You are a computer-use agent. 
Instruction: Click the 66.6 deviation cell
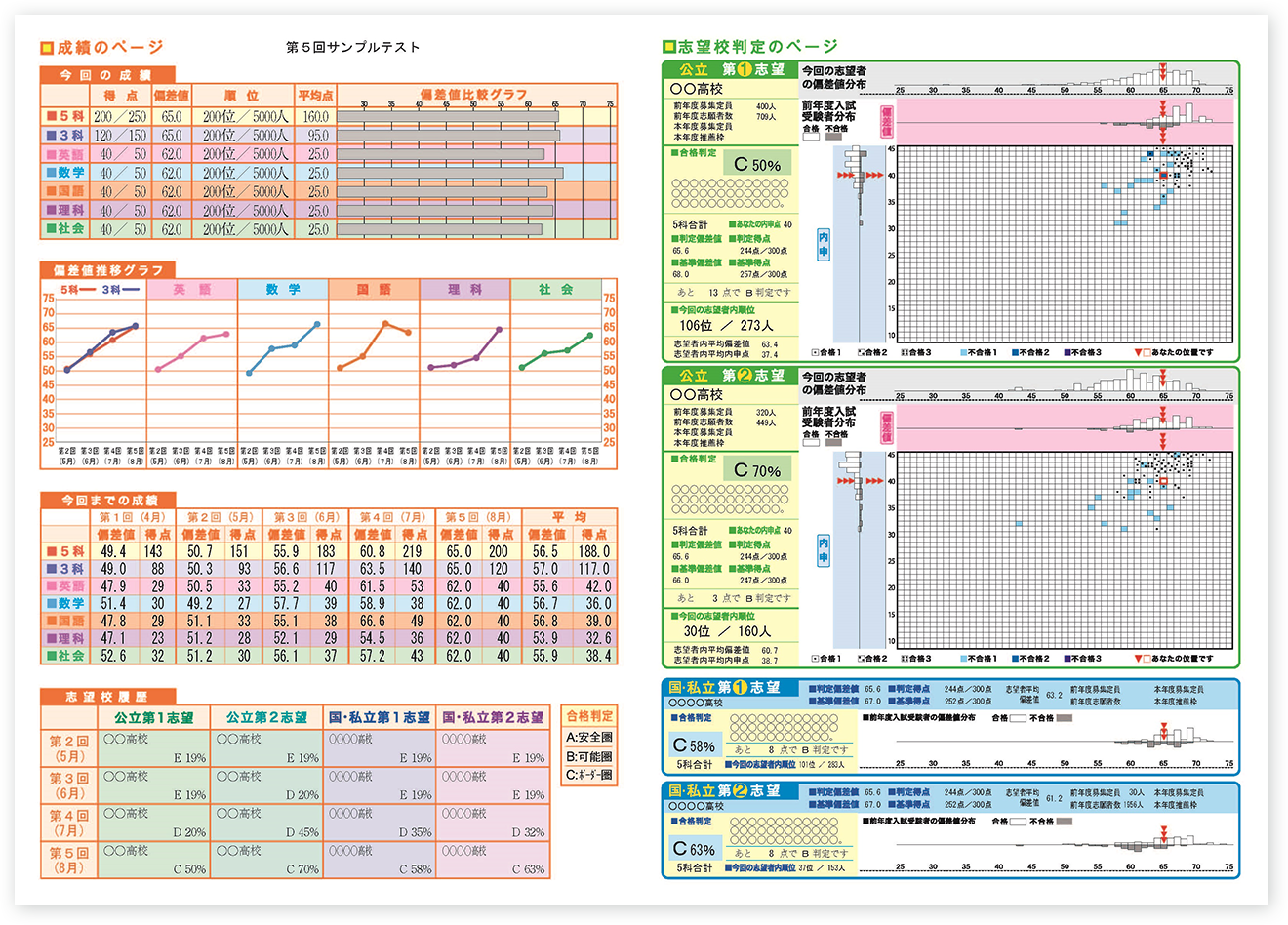coord(372,621)
